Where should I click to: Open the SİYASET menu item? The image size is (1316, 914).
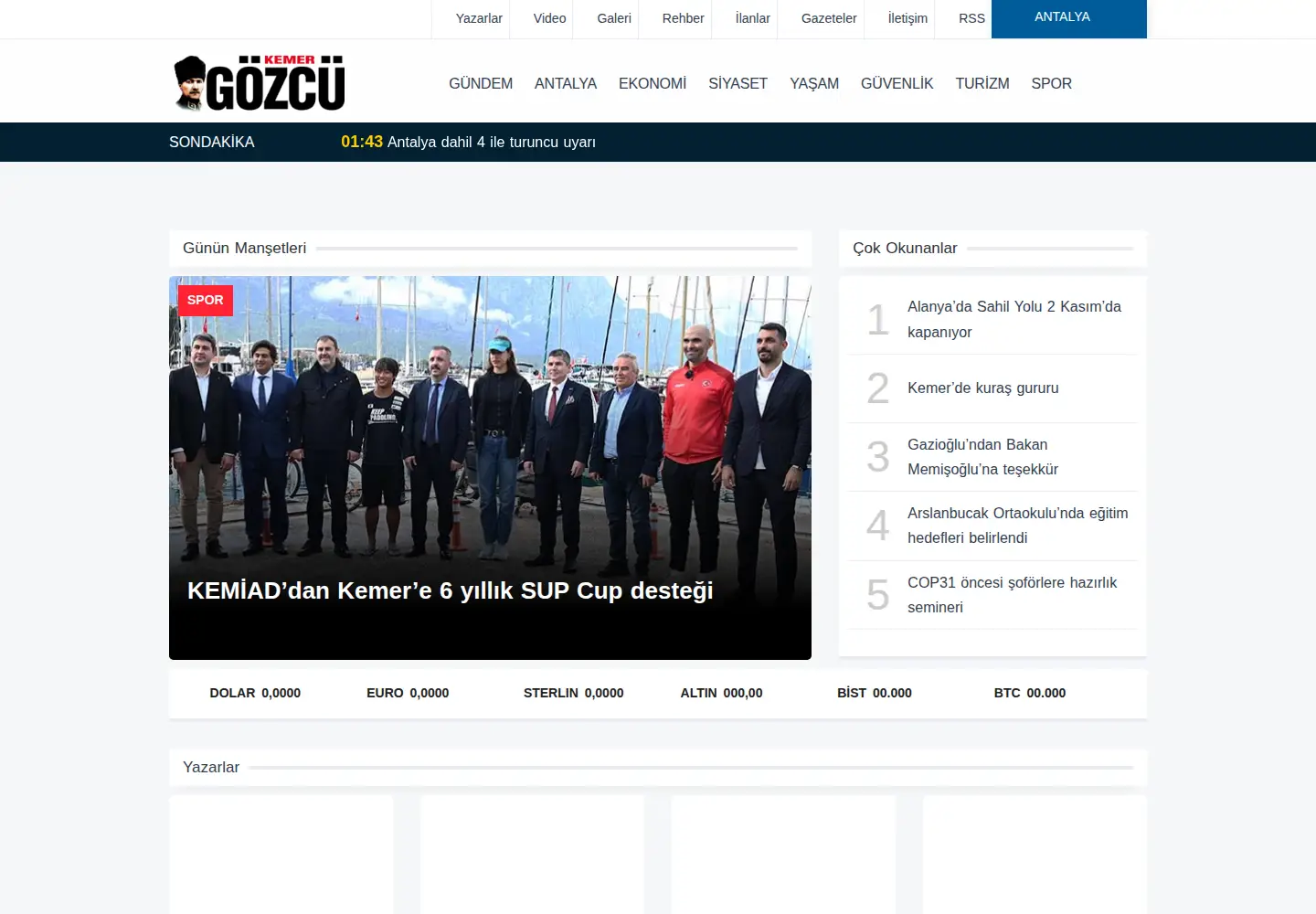click(738, 83)
